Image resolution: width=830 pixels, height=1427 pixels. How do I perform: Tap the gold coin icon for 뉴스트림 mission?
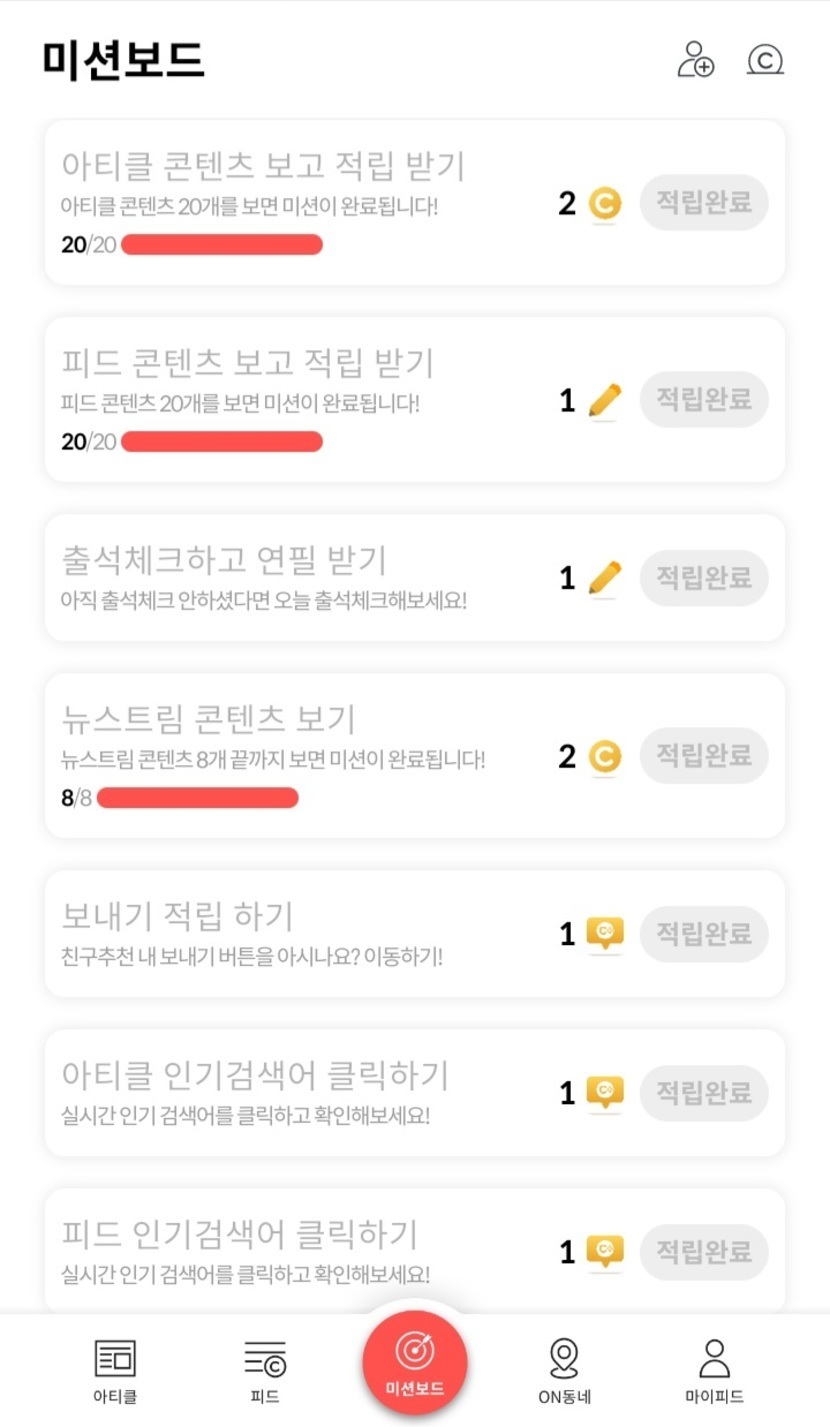tap(604, 756)
